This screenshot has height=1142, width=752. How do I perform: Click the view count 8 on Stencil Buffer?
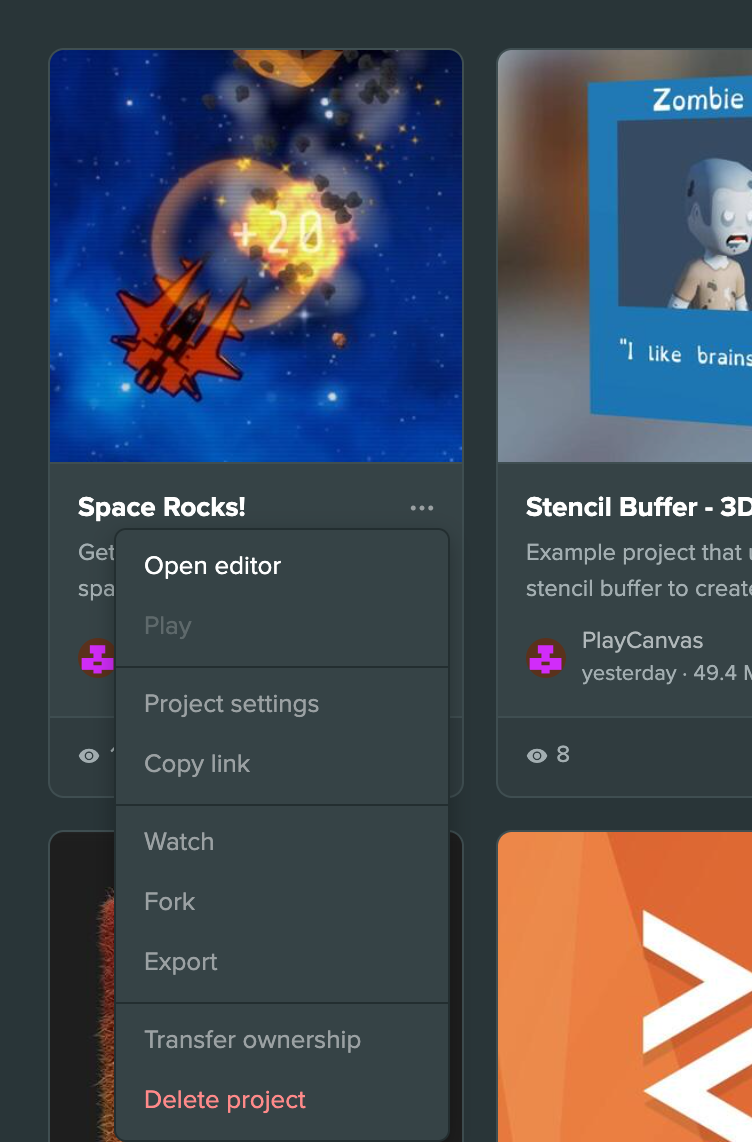coord(563,755)
